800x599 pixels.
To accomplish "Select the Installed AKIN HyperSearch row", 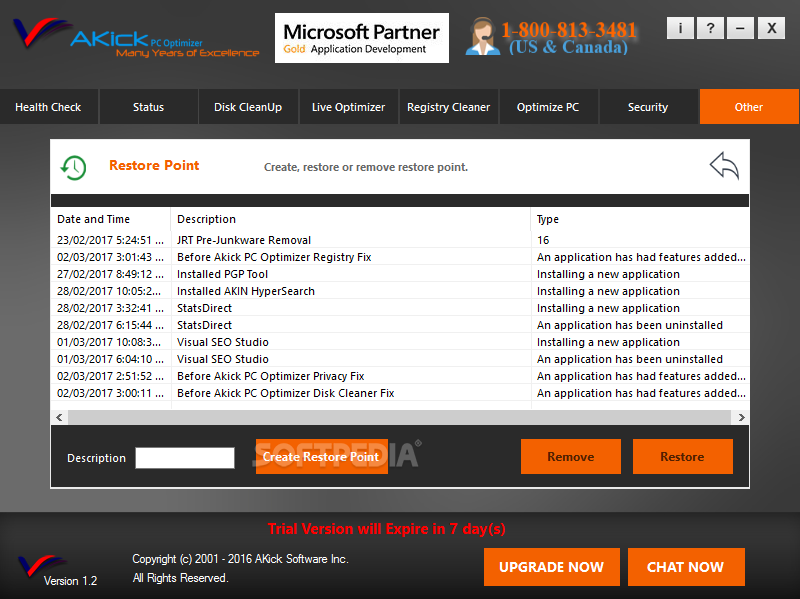I will tap(399, 291).
